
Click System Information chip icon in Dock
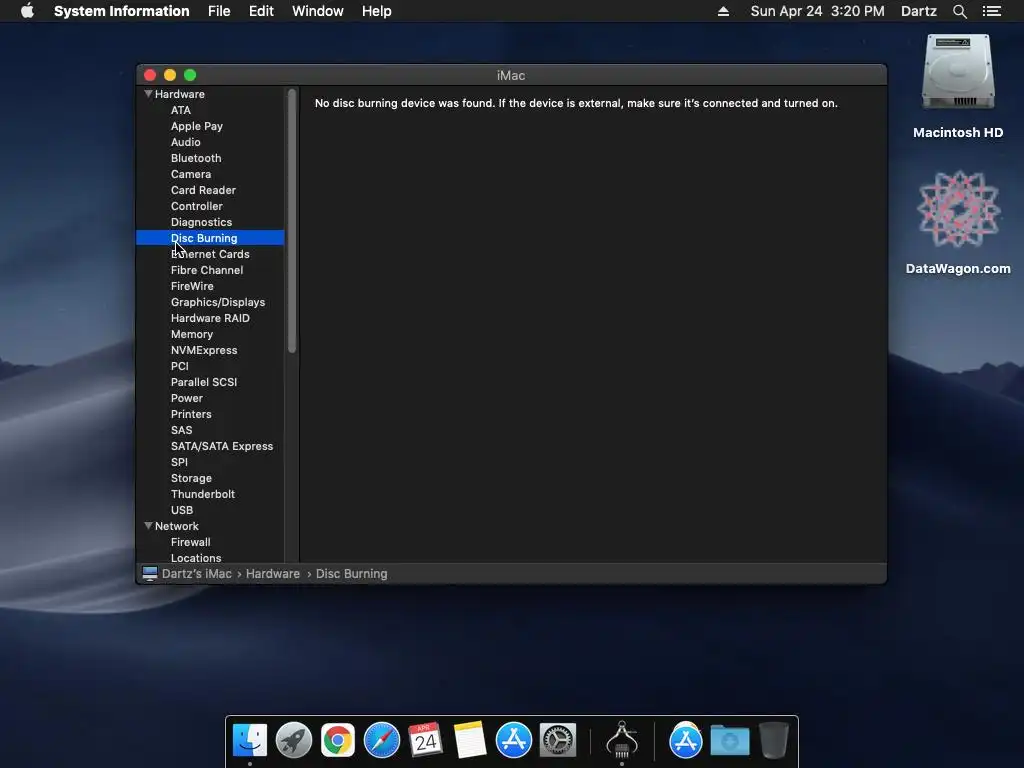pyautogui.click(x=622, y=740)
